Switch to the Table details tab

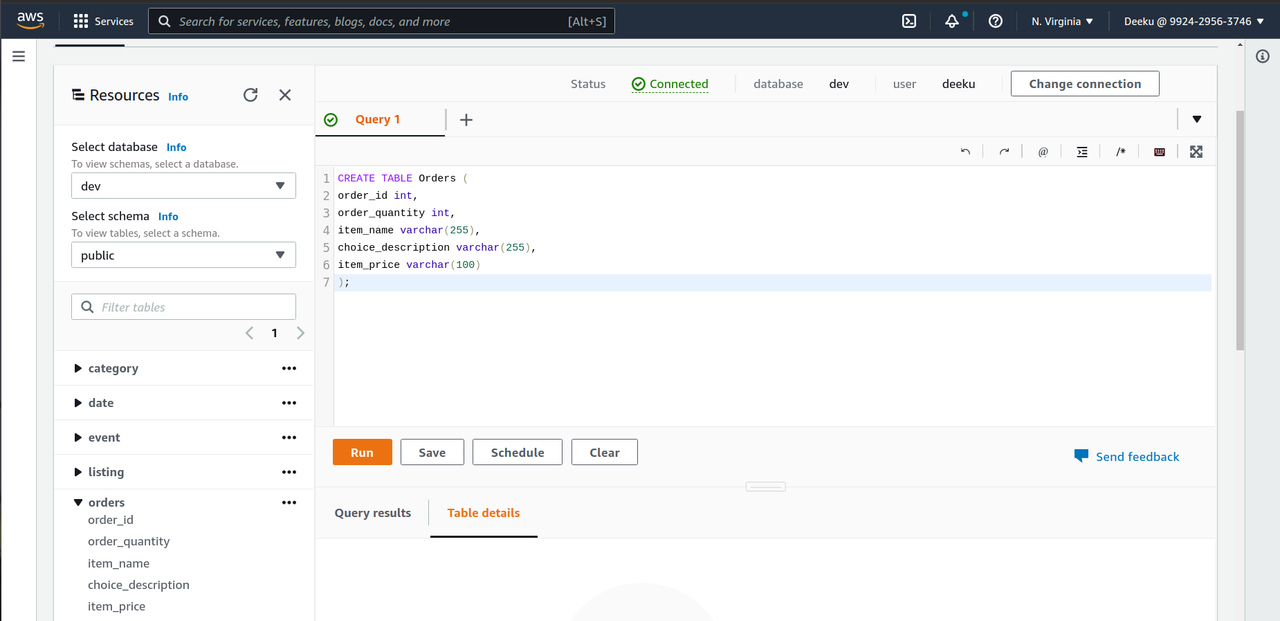[x=483, y=513]
